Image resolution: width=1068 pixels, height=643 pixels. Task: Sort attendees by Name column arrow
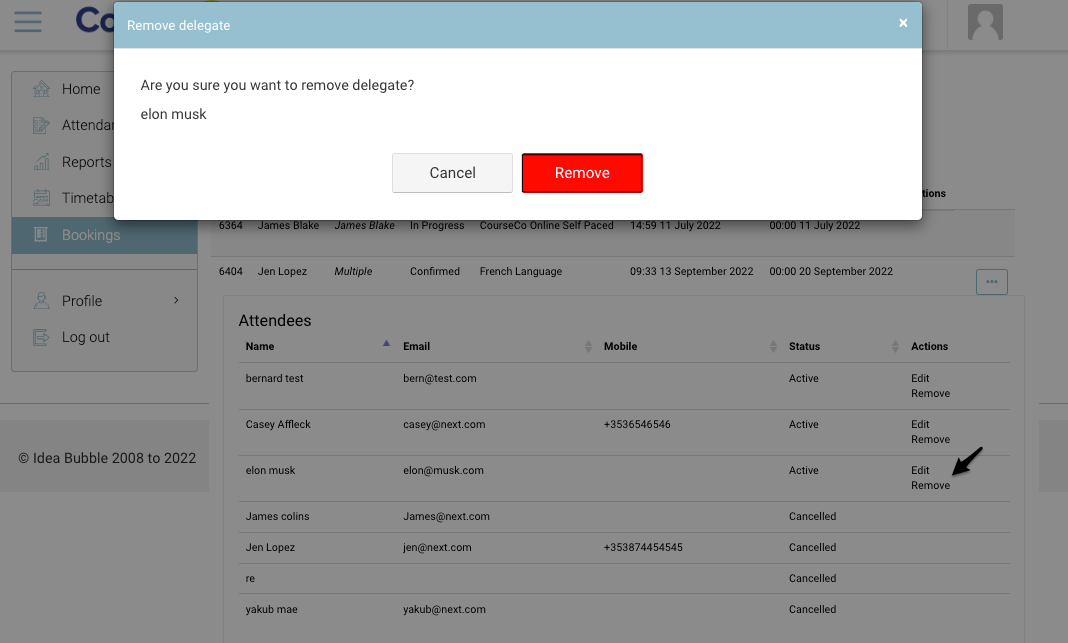[x=386, y=344]
